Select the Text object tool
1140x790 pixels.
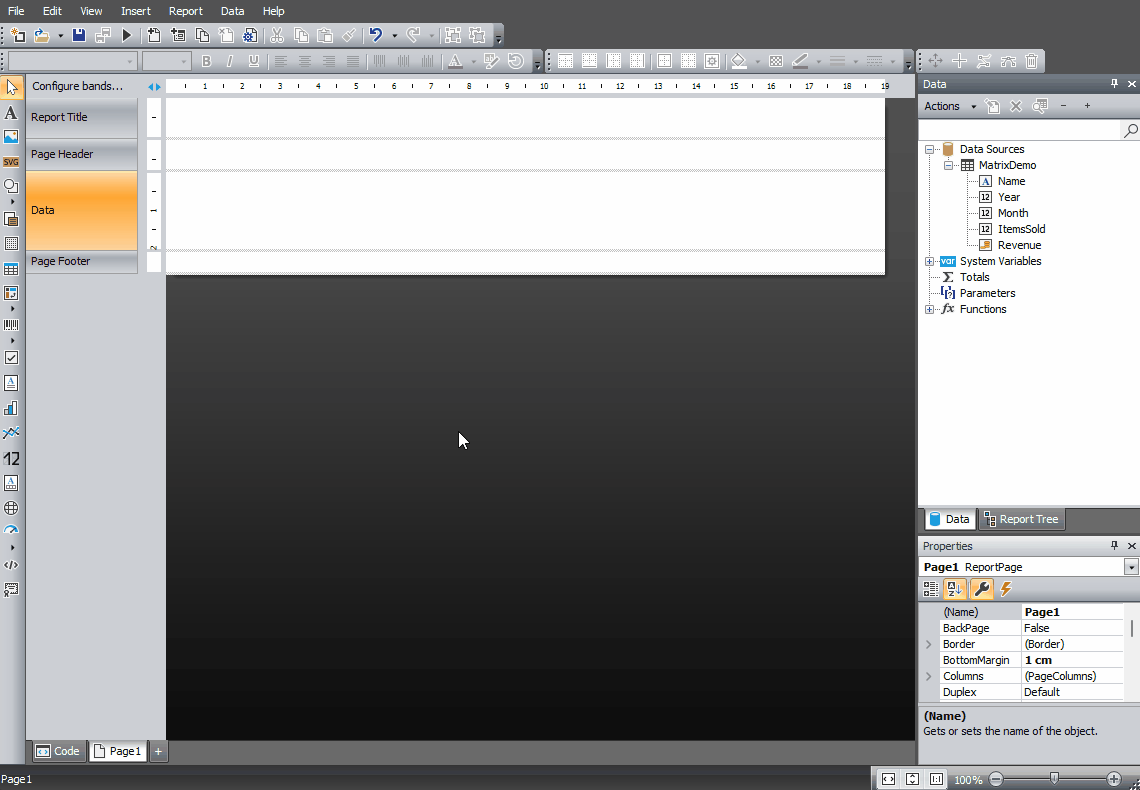click(11, 113)
